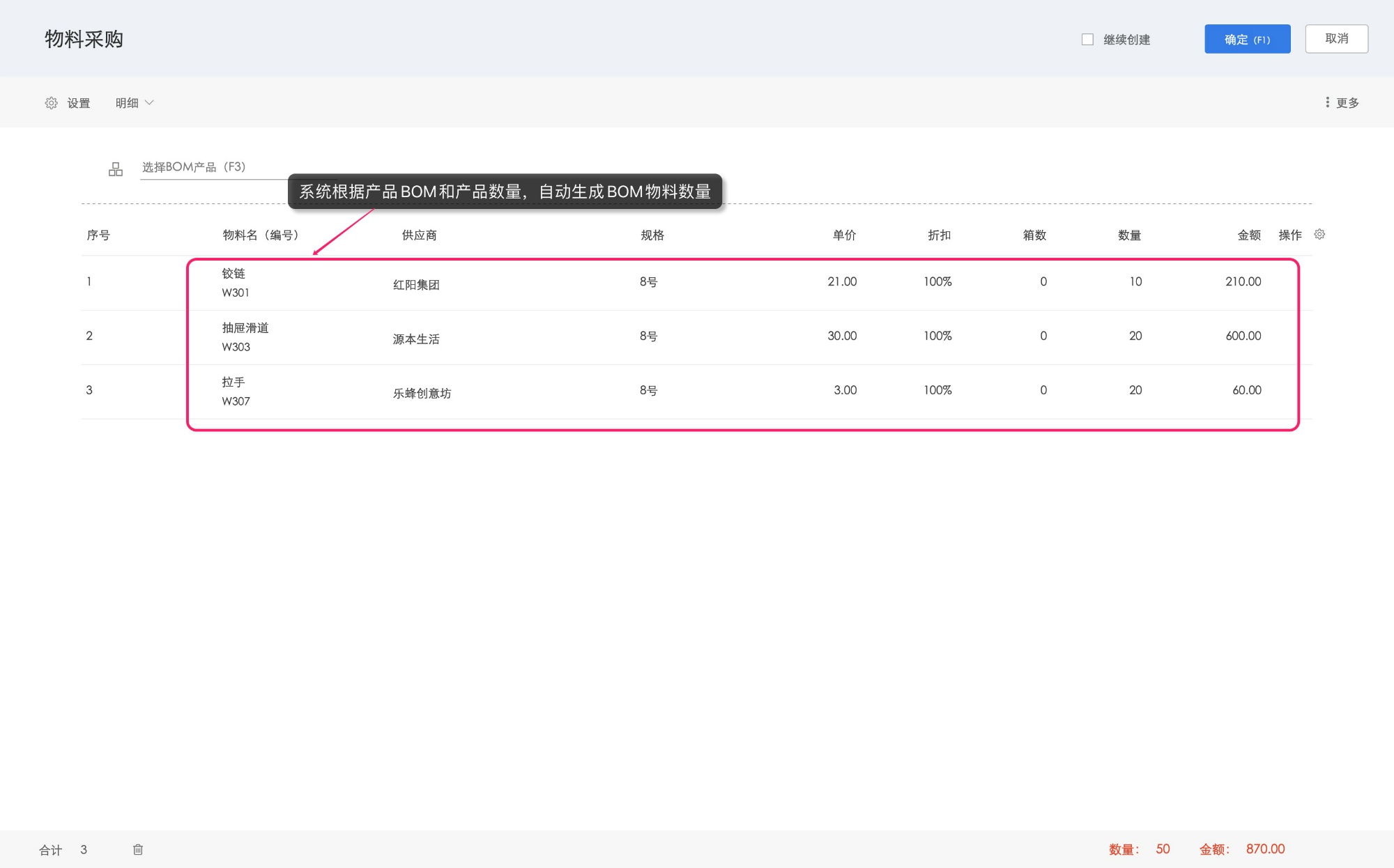Select the 铰链 W301 material row
Viewport: 1394px width, 868px height.
pos(234,282)
